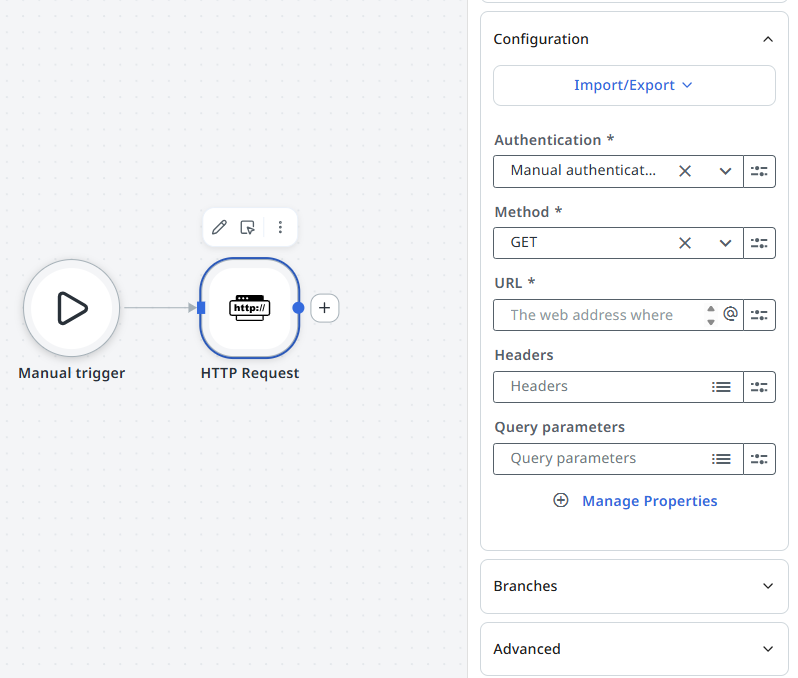Click the select-node cursor icon in node toolbar
This screenshot has width=798, height=678.
point(247,227)
